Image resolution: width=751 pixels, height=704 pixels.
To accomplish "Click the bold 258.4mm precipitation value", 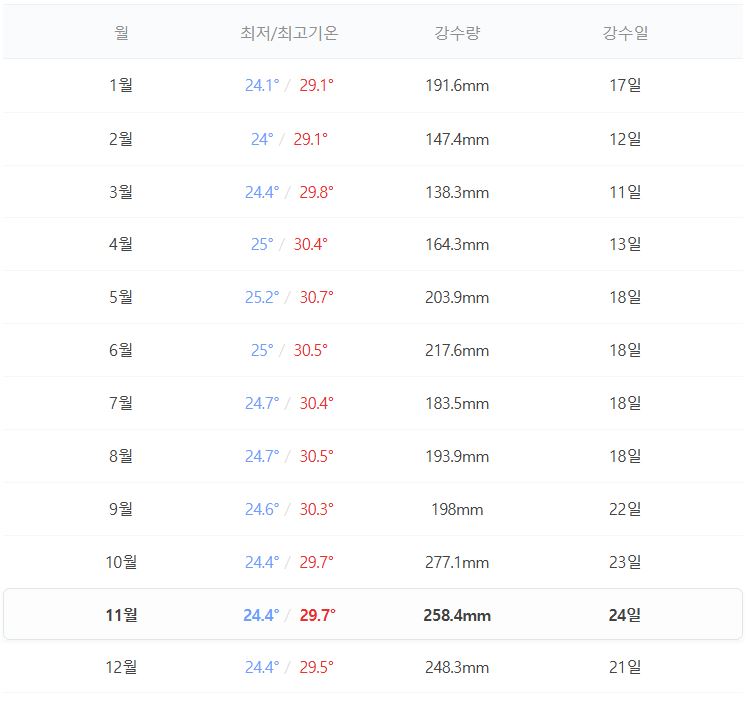I will pyautogui.click(x=457, y=615).
